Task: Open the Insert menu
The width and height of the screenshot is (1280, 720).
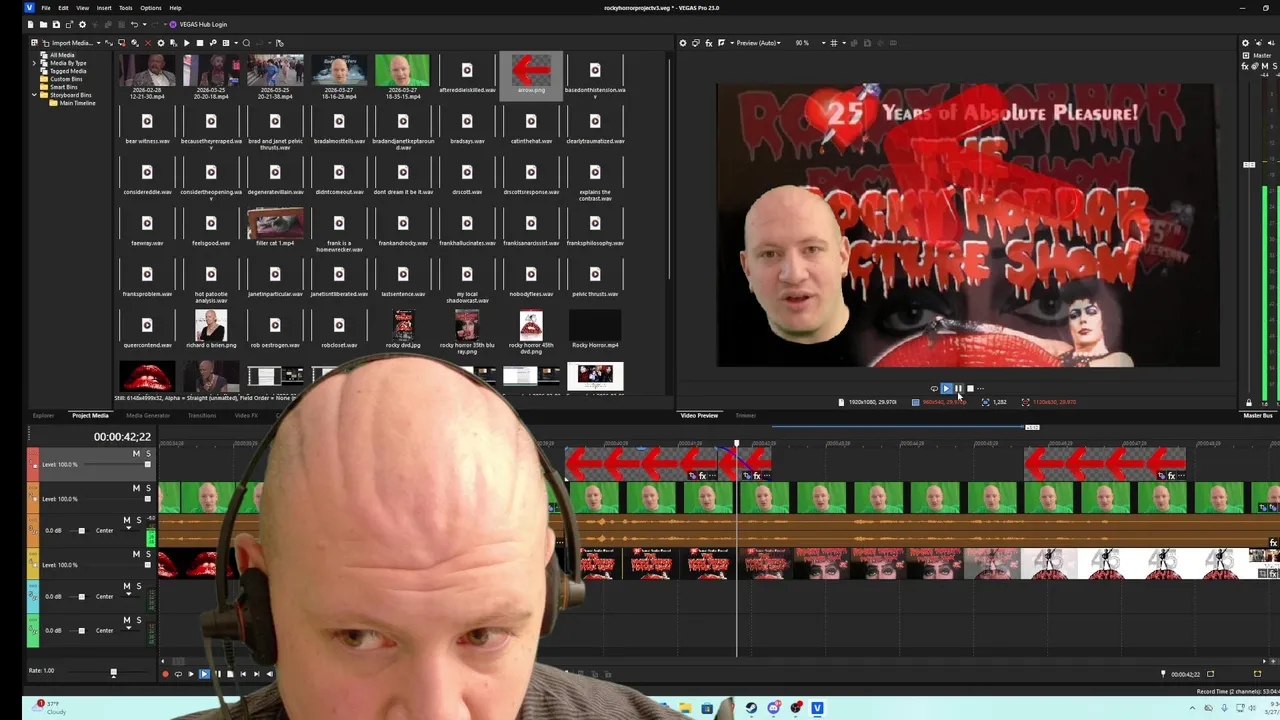Action: tap(104, 8)
